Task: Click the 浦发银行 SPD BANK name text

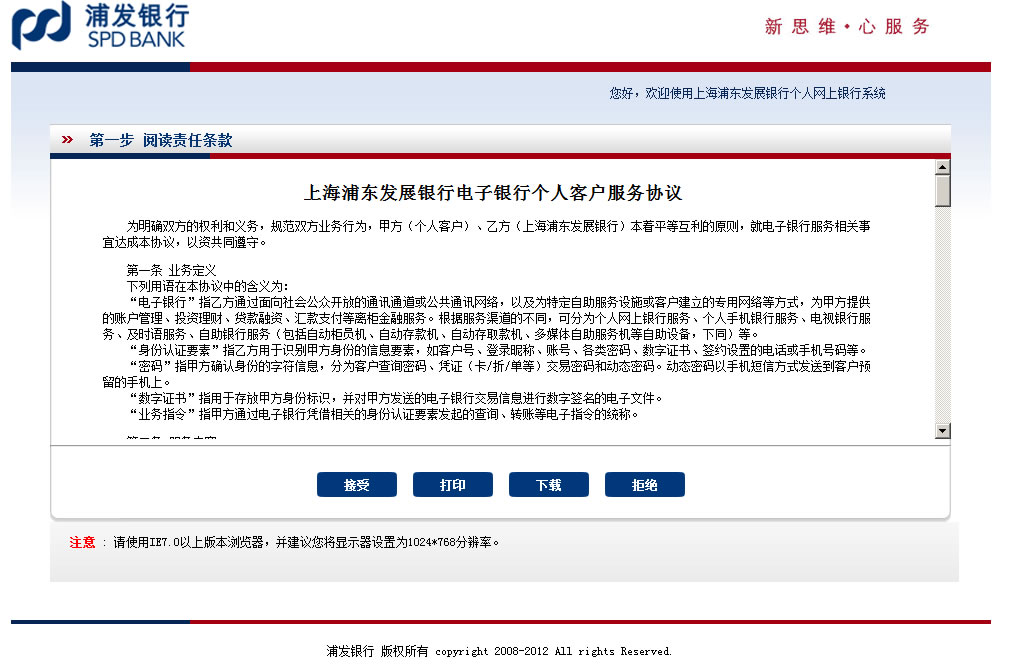Action: click(136, 26)
